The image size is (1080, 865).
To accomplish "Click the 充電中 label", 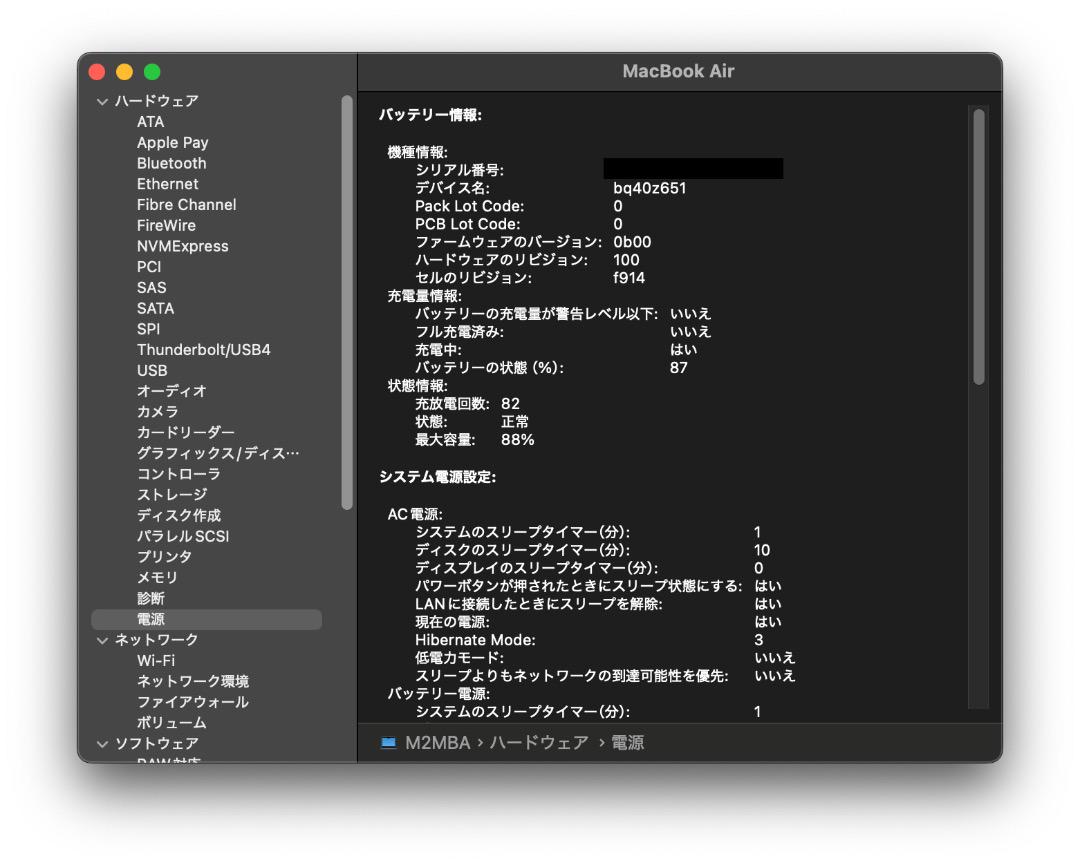I will pyautogui.click(x=438, y=350).
